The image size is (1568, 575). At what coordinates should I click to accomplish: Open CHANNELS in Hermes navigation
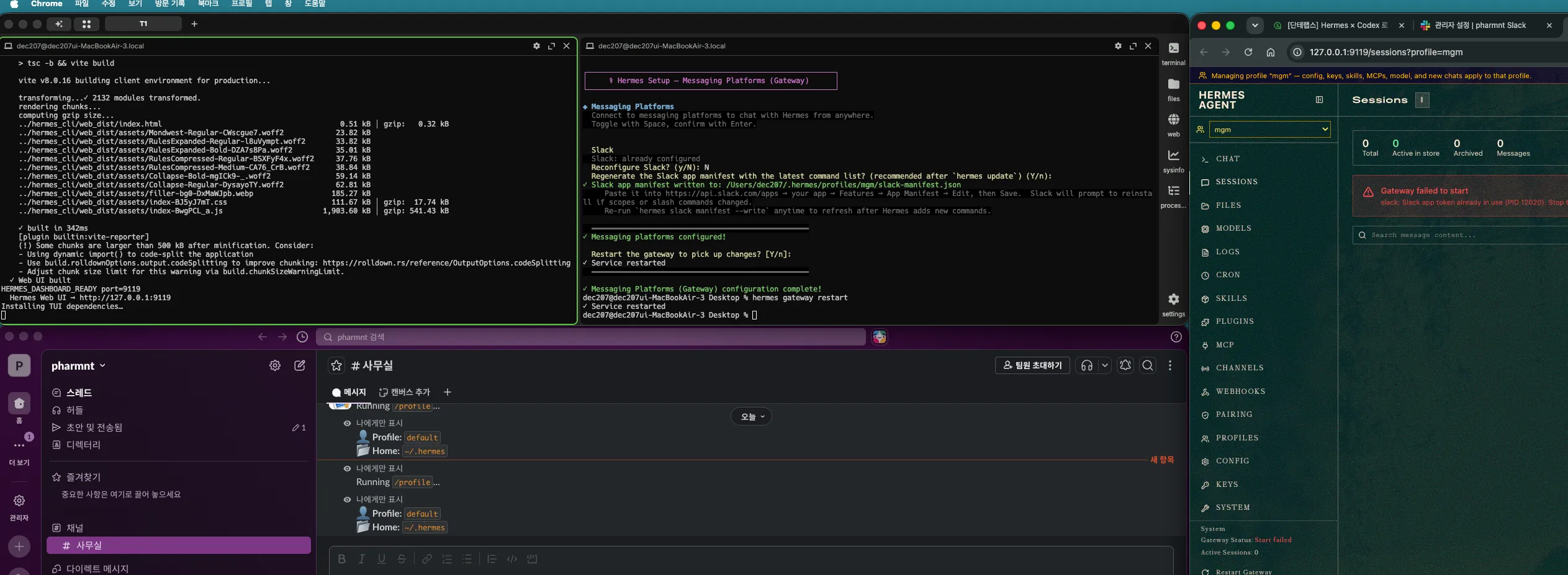coord(1239,368)
